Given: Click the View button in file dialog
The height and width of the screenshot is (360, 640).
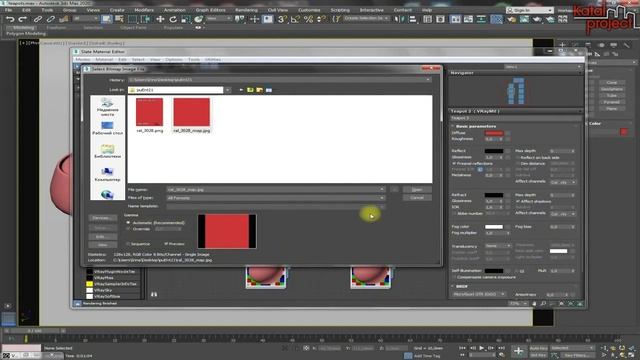Looking at the screenshot, I should click(x=102, y=244).
